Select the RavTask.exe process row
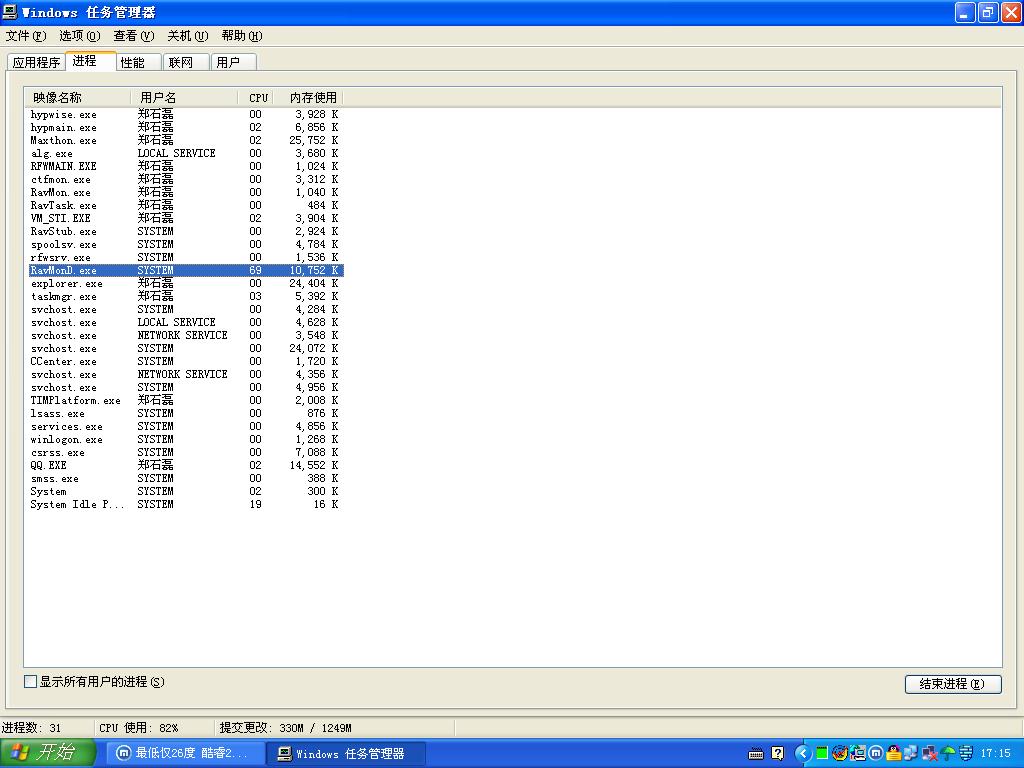 coord(185,206)
